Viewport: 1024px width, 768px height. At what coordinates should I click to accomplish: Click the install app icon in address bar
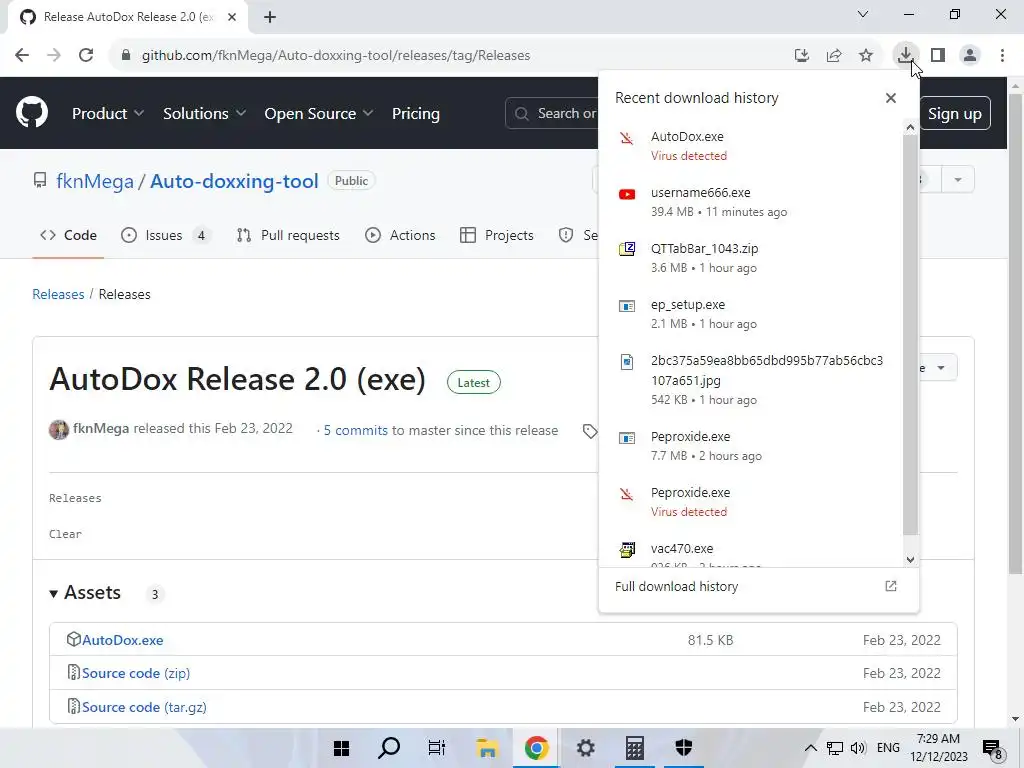[x=802, y=56]
